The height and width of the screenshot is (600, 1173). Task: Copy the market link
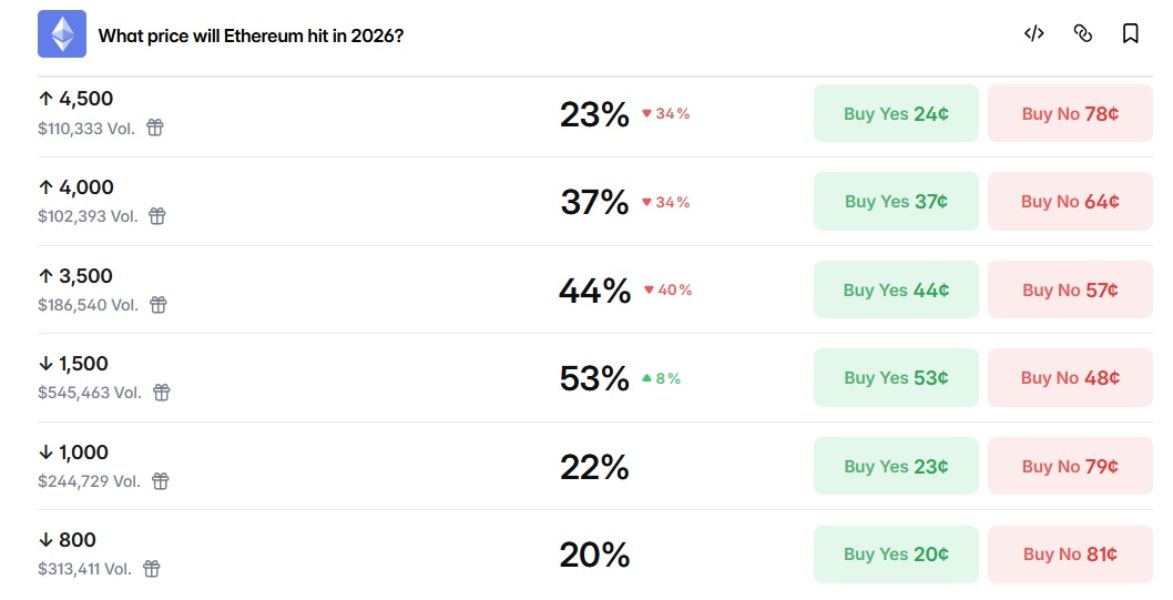tap(1082, 33)
